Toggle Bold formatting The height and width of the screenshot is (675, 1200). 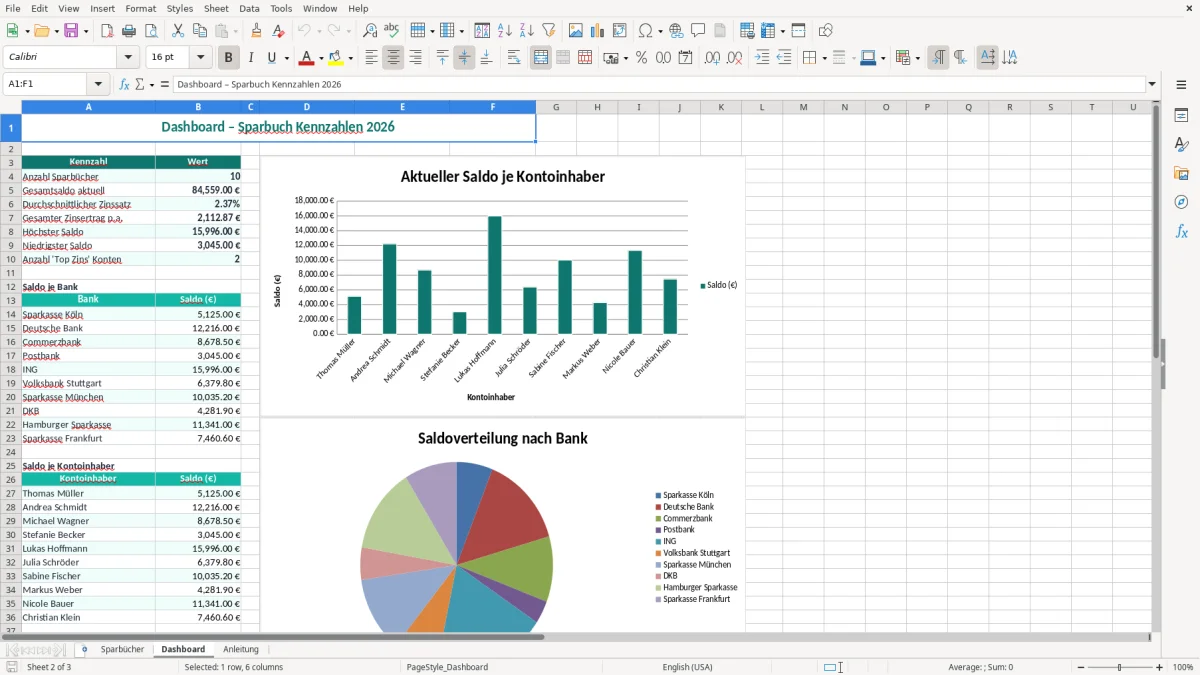(x=229, y=58)
